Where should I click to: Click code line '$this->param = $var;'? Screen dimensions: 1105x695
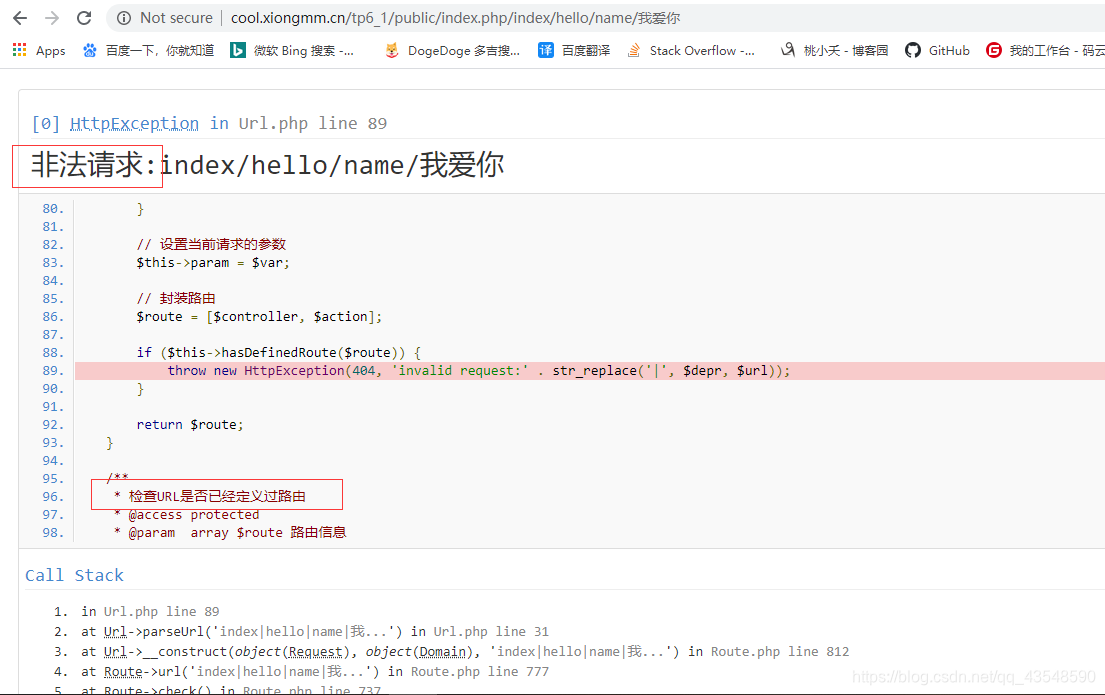(213, 263)
